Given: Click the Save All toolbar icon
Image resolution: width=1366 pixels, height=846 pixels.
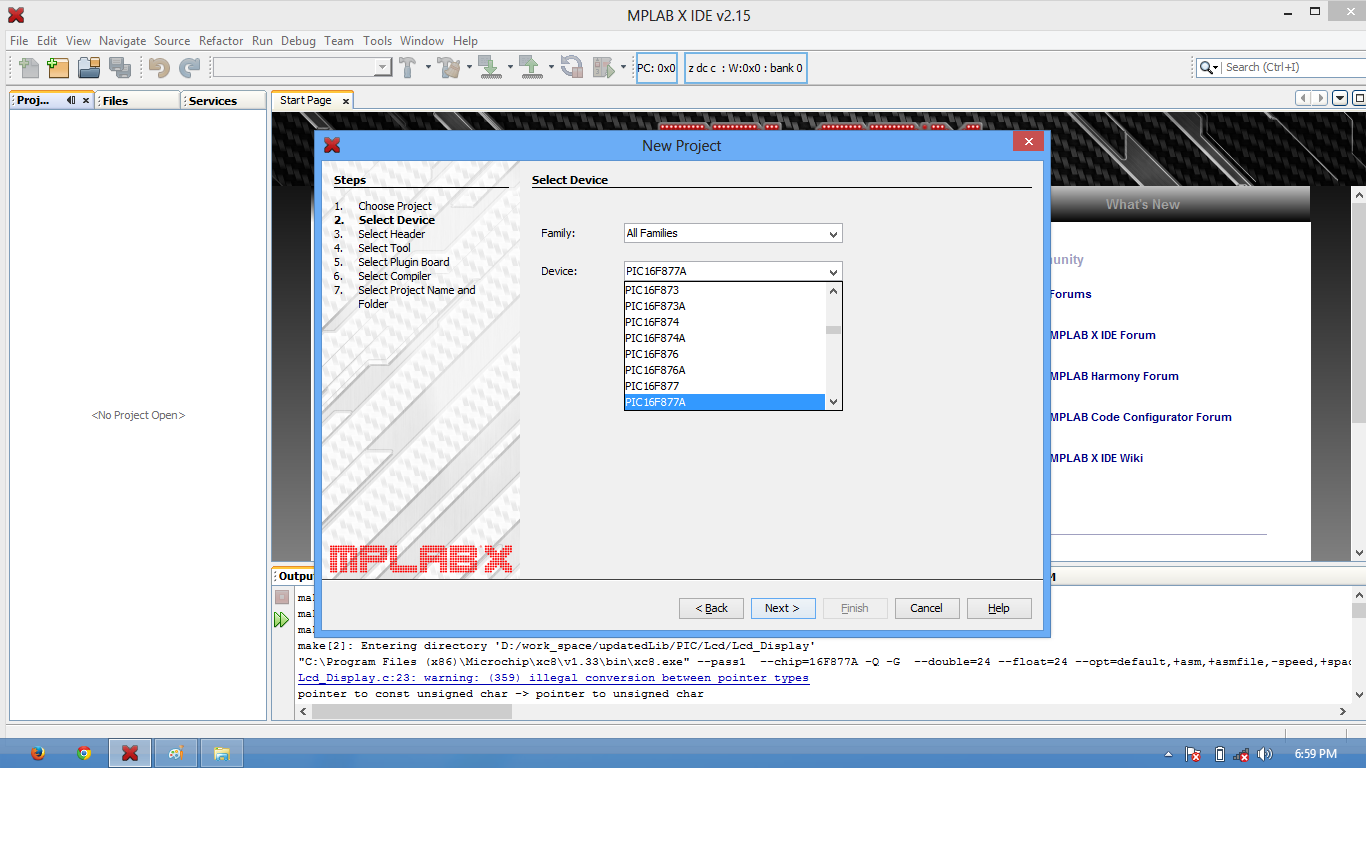Looking at the screenshot, I should point(120,68).
